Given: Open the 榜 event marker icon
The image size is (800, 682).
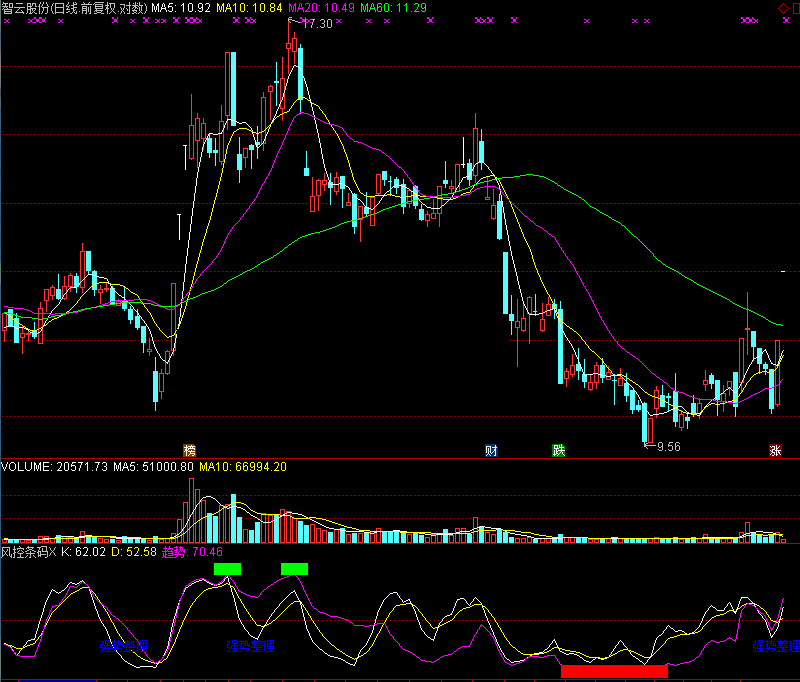Looking at the screenshot, I should (189, 450).
